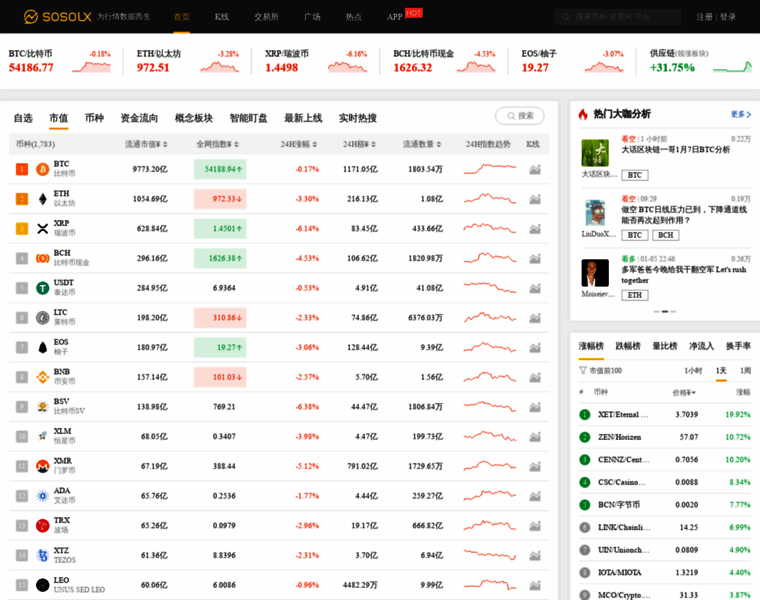
Task: Switch to 净流入 ranking tab
Action: [701, 346]
